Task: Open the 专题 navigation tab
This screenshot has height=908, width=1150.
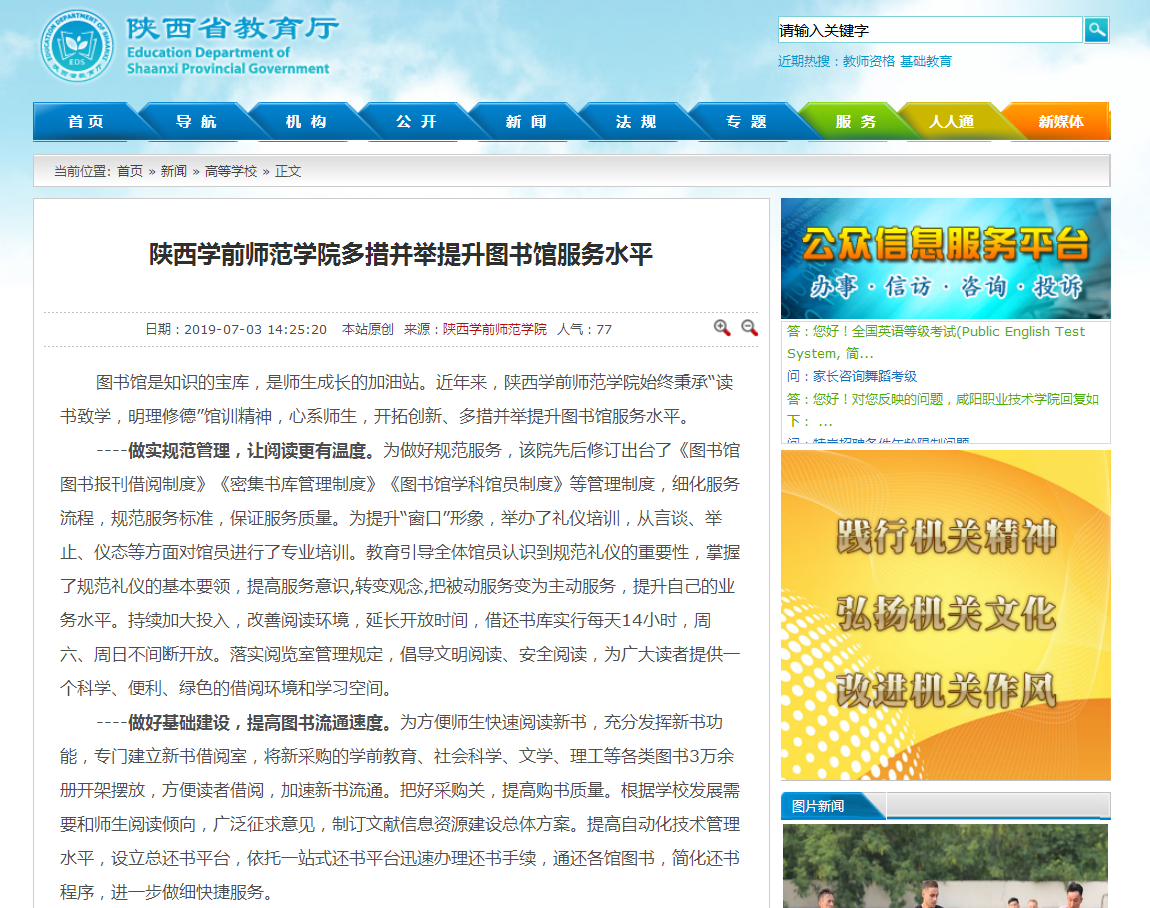Action: pos(746,122)
